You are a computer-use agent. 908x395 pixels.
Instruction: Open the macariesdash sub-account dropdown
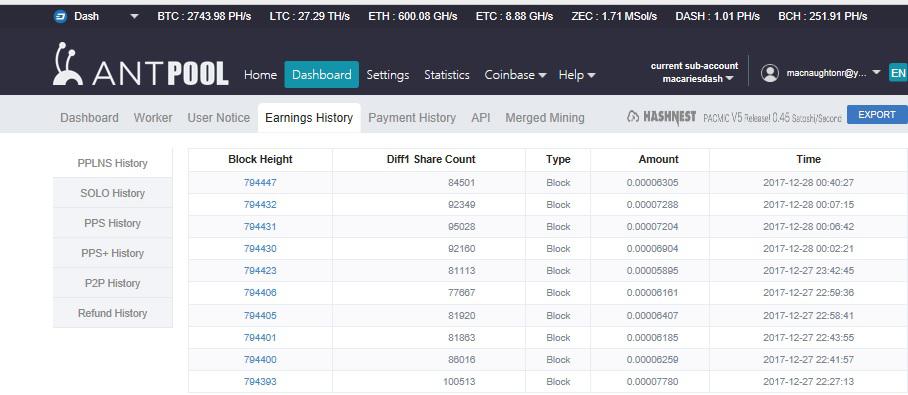click(698, 79)
